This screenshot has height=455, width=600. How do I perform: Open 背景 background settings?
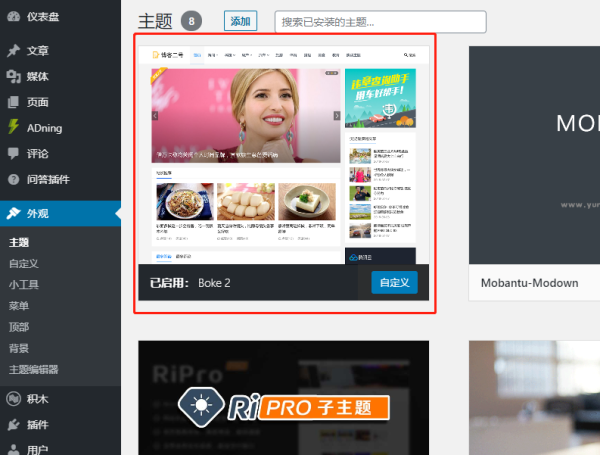tap(19, 348)
